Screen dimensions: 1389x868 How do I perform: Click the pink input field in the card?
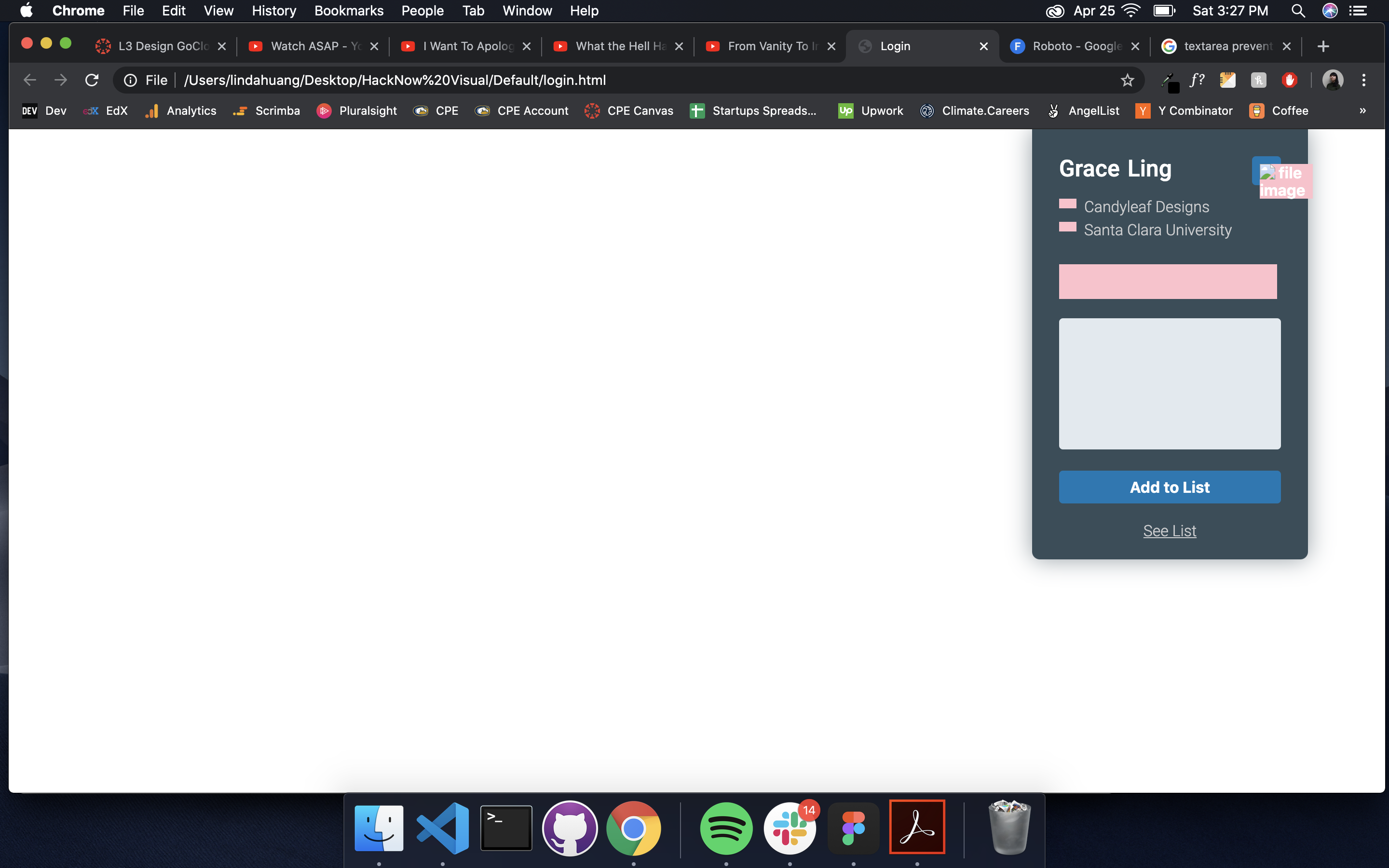[1168, 282]
